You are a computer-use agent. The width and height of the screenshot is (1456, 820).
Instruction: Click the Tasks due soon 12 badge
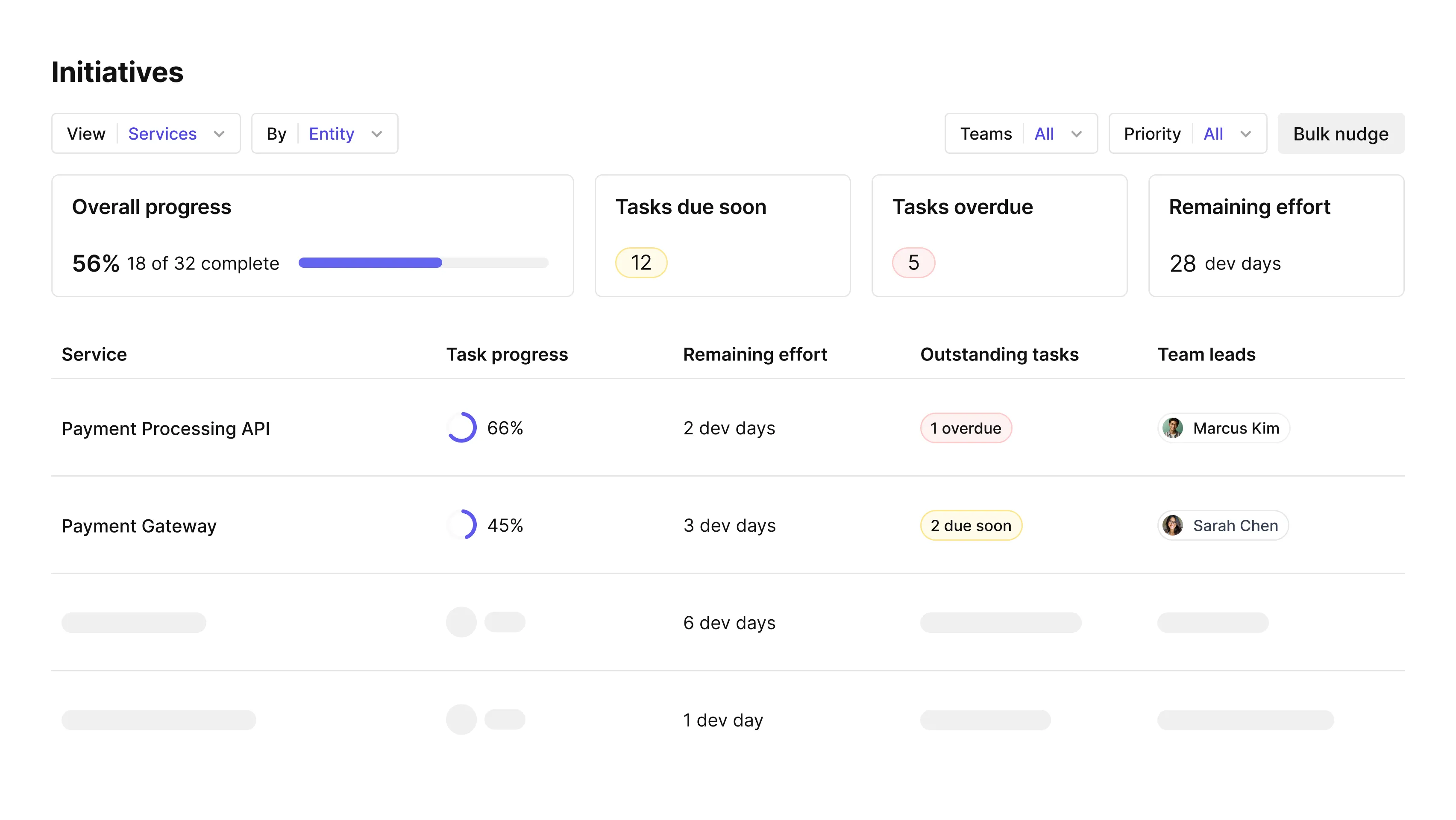641,263
